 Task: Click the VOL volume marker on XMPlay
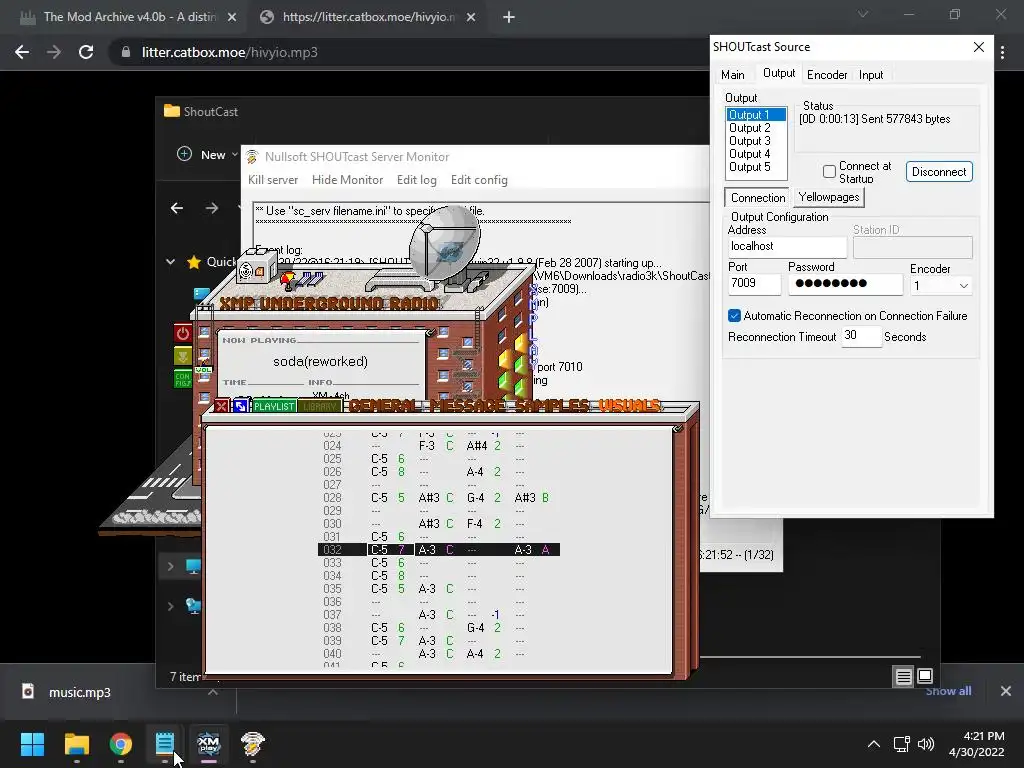pyautogui.click(x=204, y=370)
